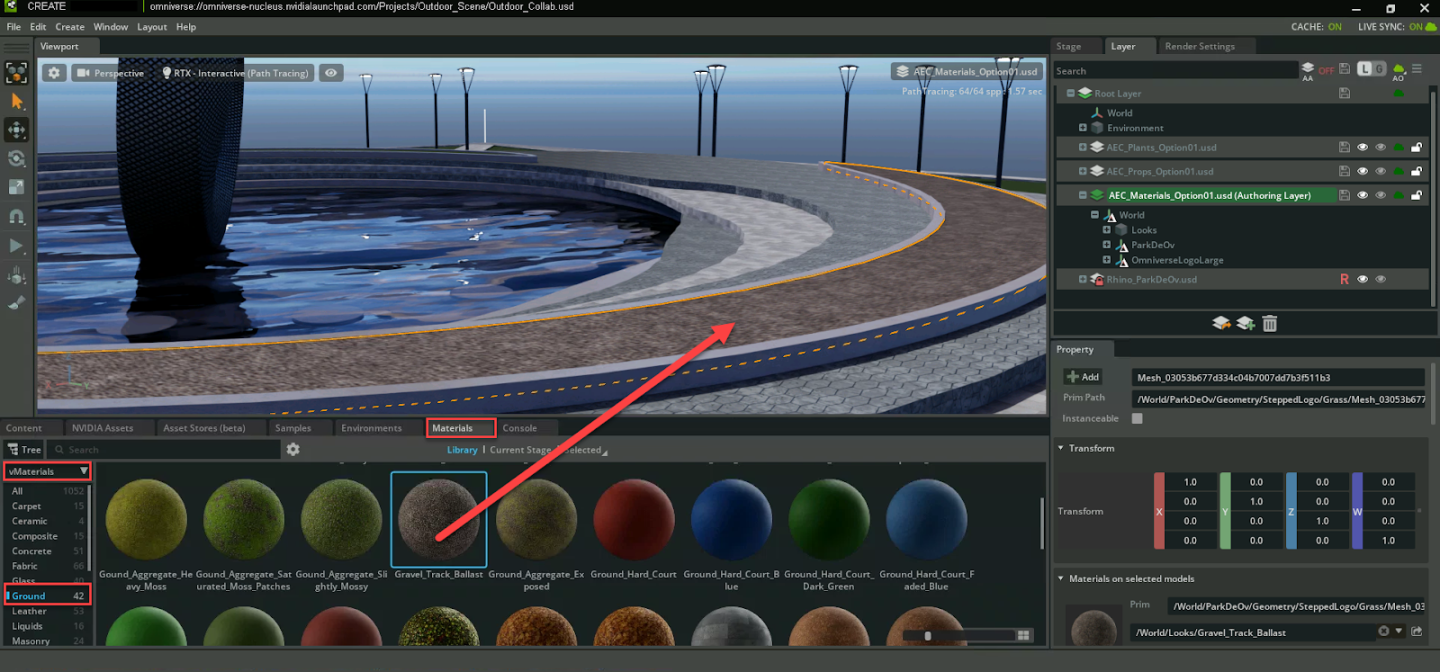1440x672 pixels.
Task: Toggle the magnet Snap tool
Action: [16, 216]
